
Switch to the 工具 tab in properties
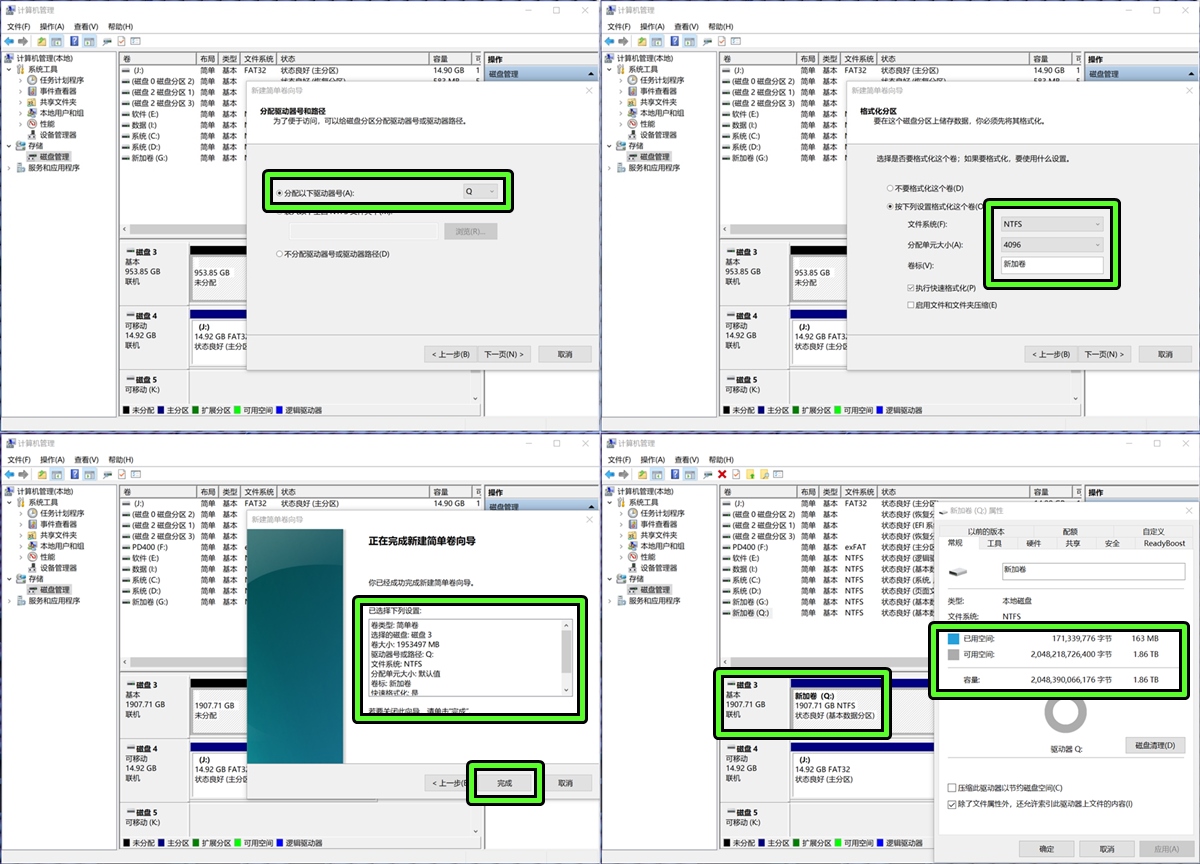pyautogui.click(x=994, y=543)
